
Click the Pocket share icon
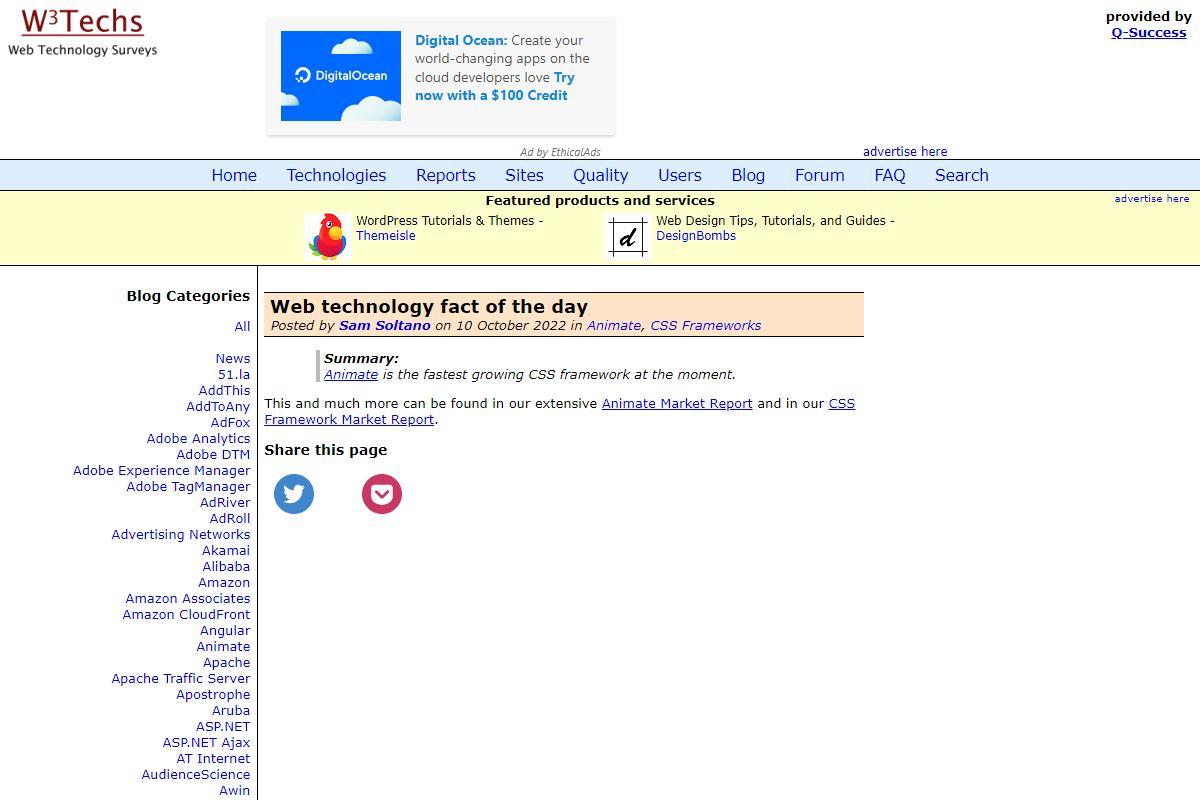tap(382, 494)
